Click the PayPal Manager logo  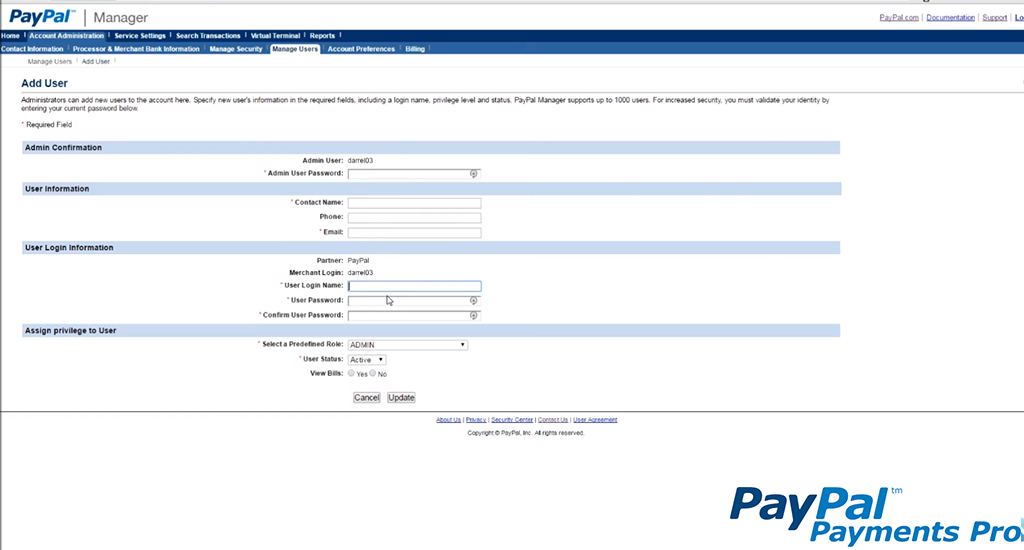[x=78, y=17]
